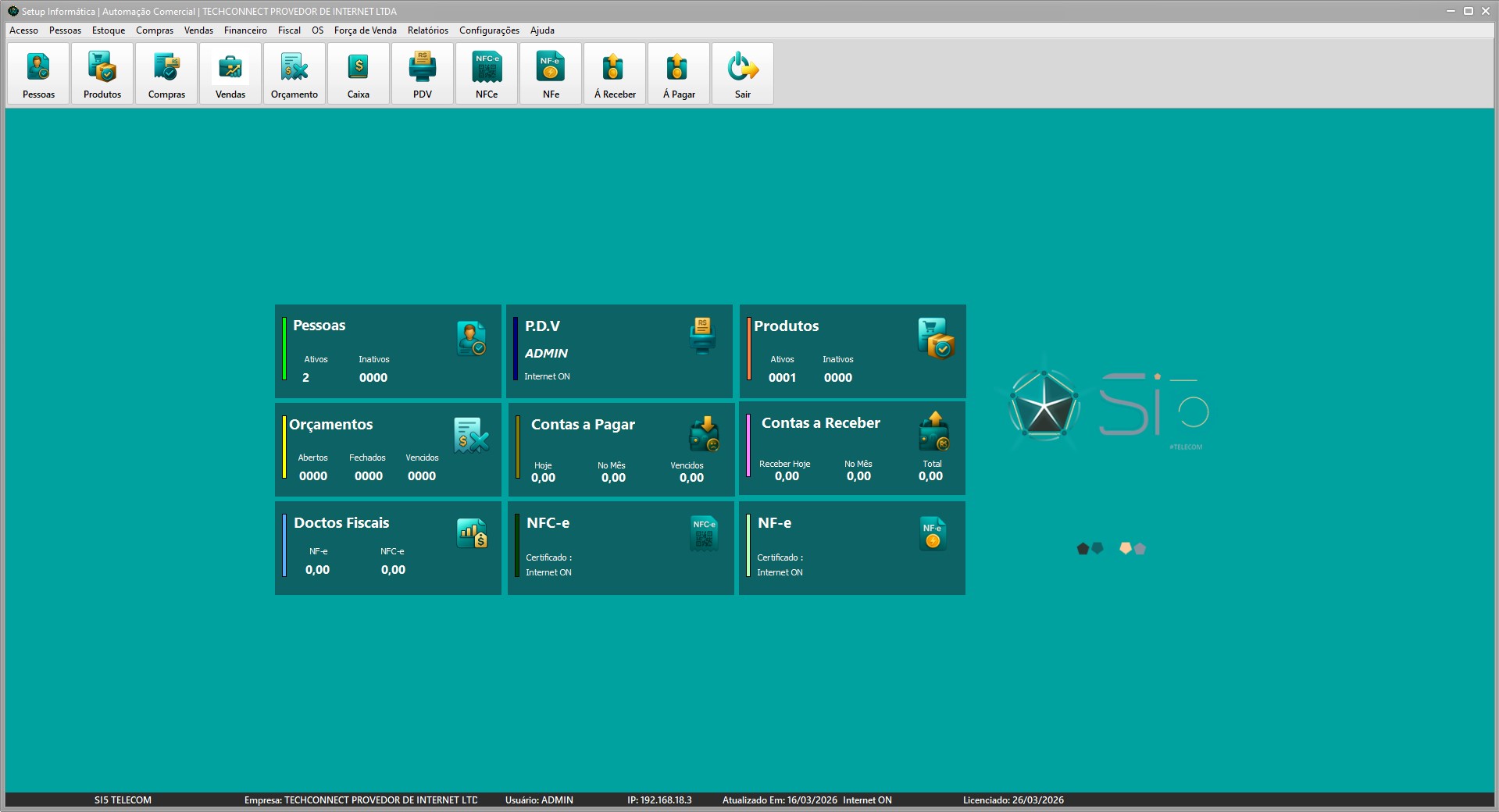1499x812 pixels.
Task: Open the Caixa toolbar icon
Action: pos(359,73)
